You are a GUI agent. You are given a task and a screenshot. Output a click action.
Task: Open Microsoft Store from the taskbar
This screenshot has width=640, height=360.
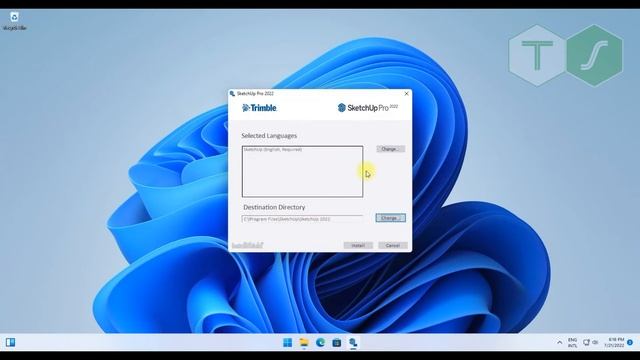click(337, 342)
